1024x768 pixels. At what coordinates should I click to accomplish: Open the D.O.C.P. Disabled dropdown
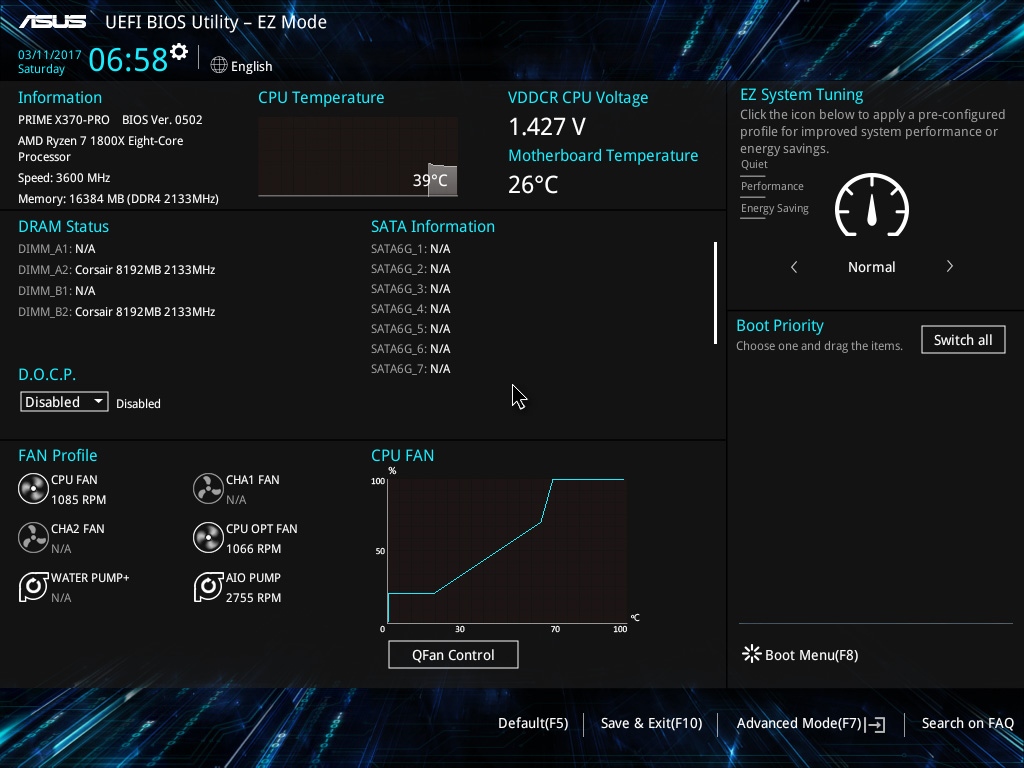click(x=64, y=402)
